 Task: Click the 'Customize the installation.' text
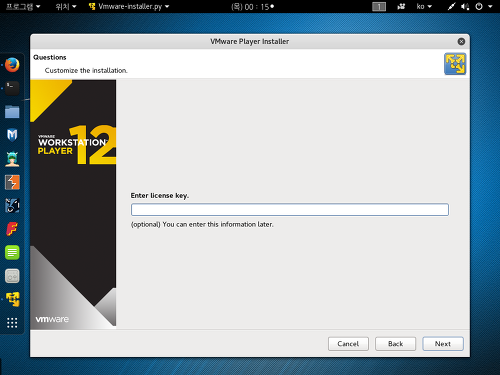[86, 70]
